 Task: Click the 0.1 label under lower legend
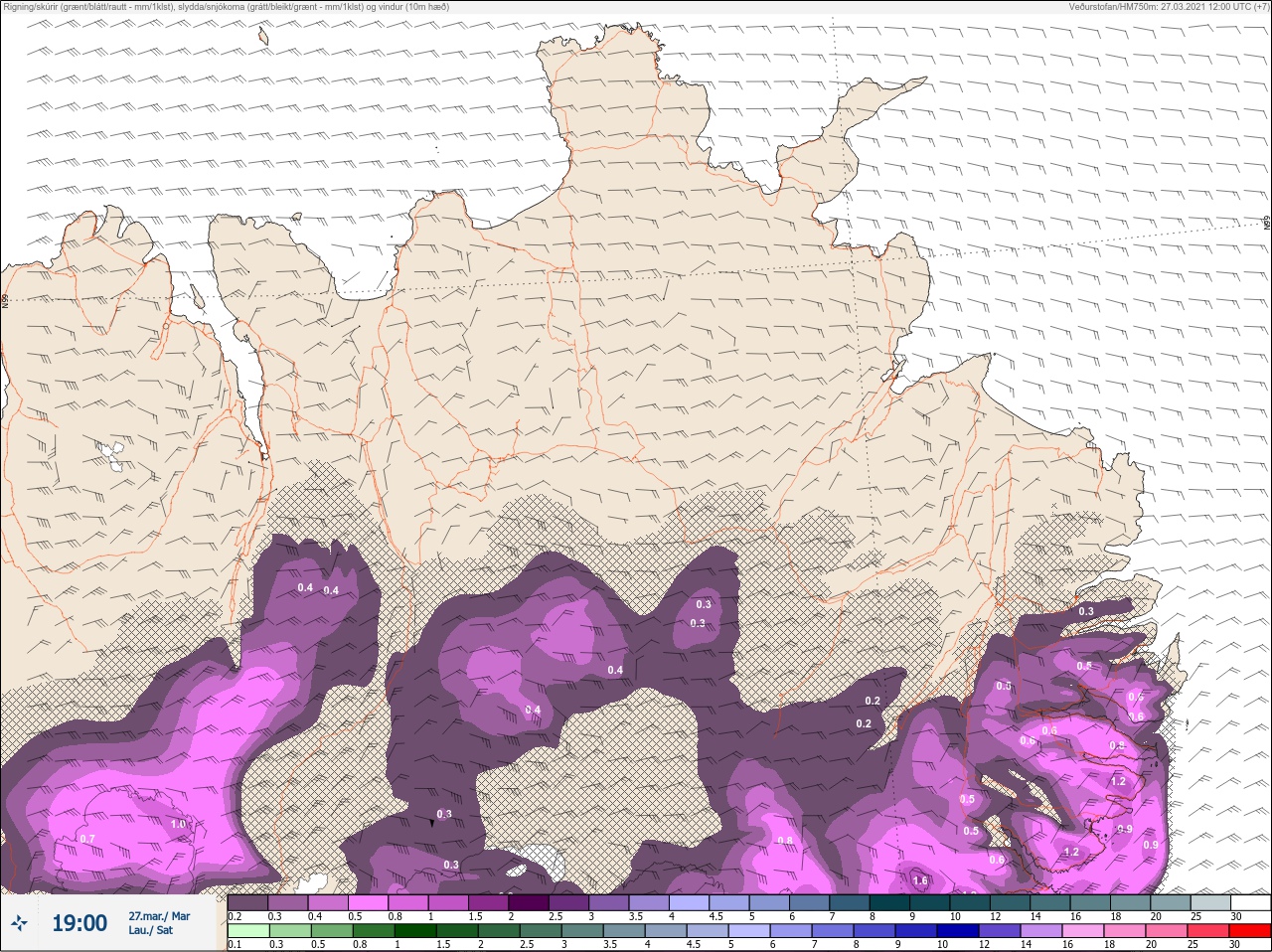[235, 944]
